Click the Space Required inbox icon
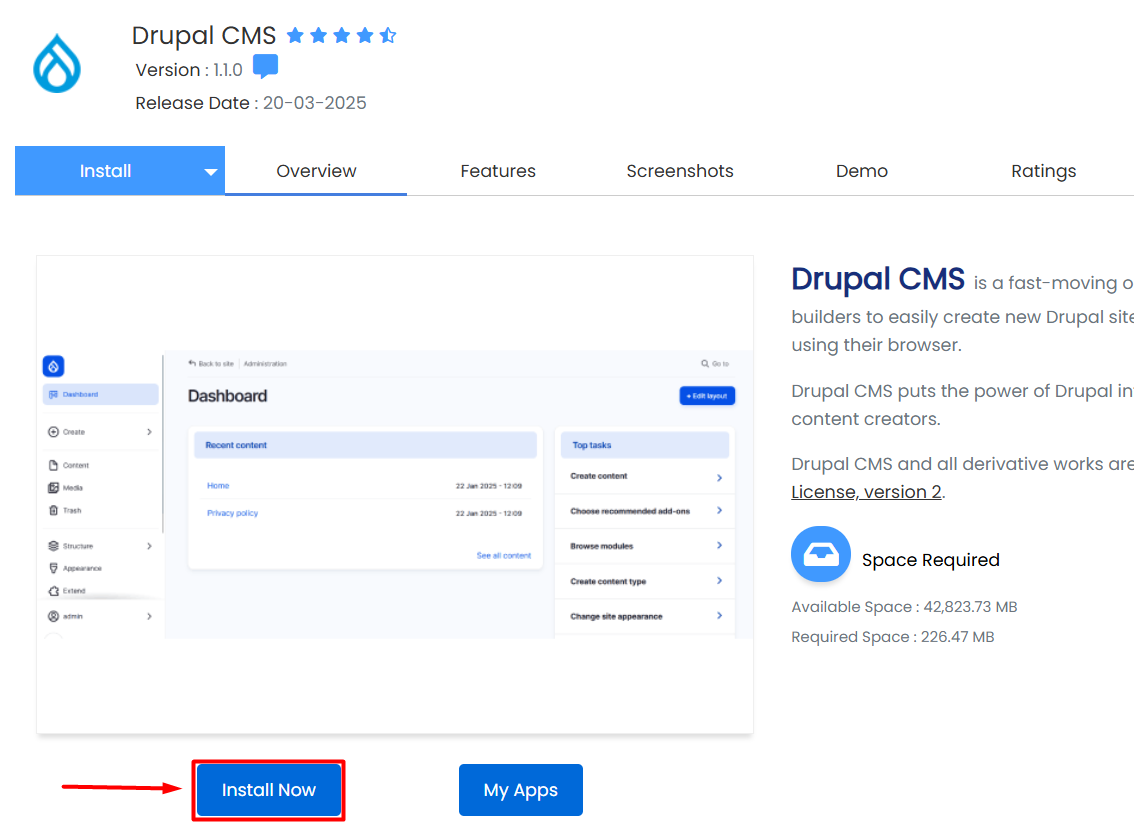Screen dimensions: 1134x831 pyautogui.click(x=820, y=554)
